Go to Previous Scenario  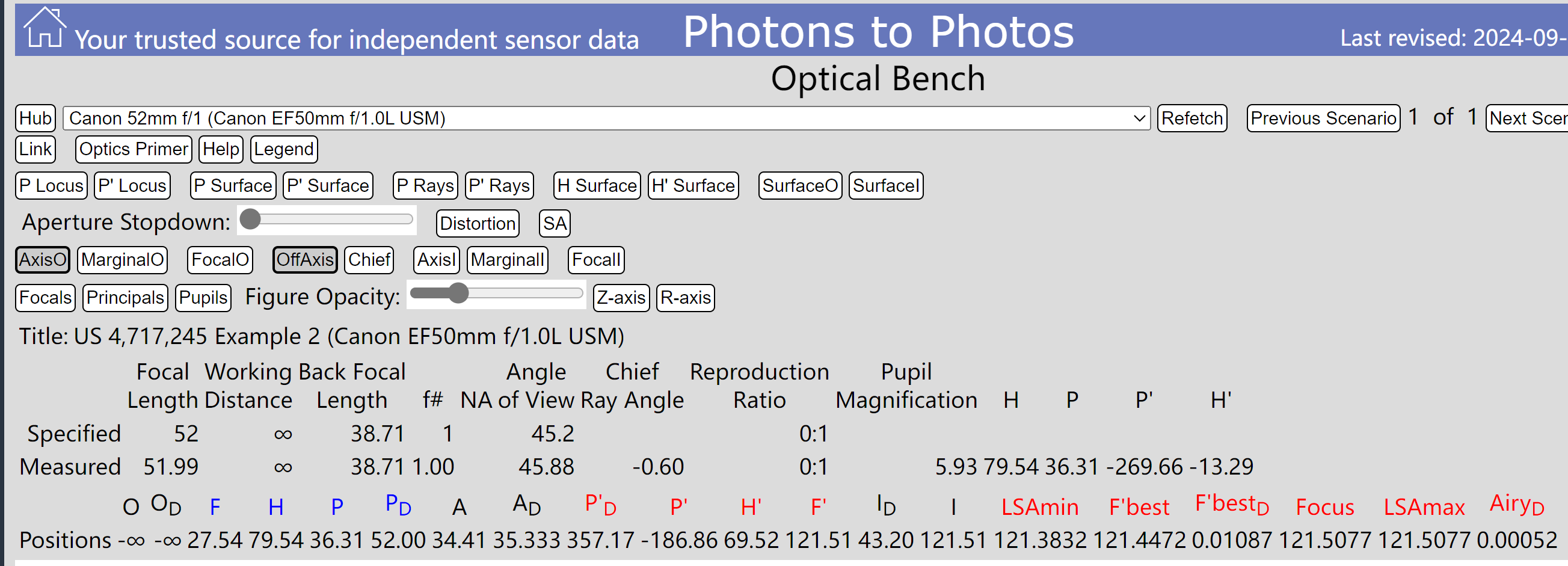click(x=1323, y=118)
